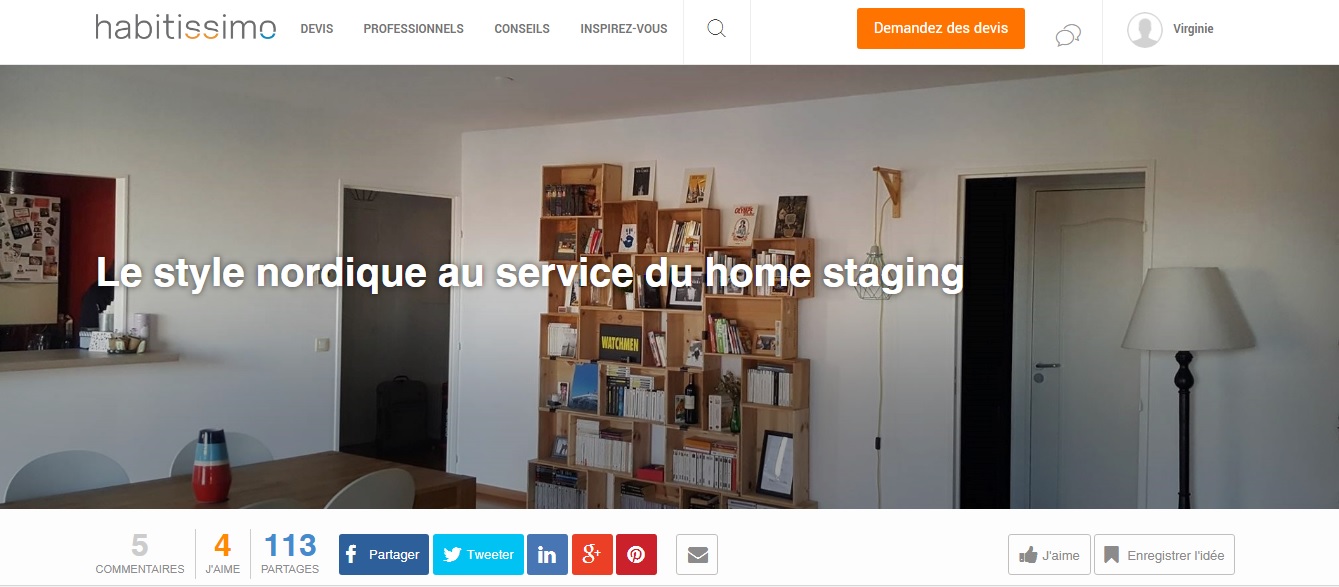1339x587 pixels.
Task: Share on LinkedIn
Action: click(547, 555)
